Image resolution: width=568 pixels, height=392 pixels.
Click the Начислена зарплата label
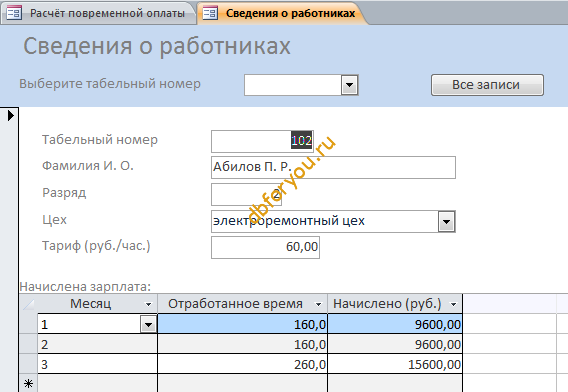pos(85,287)
